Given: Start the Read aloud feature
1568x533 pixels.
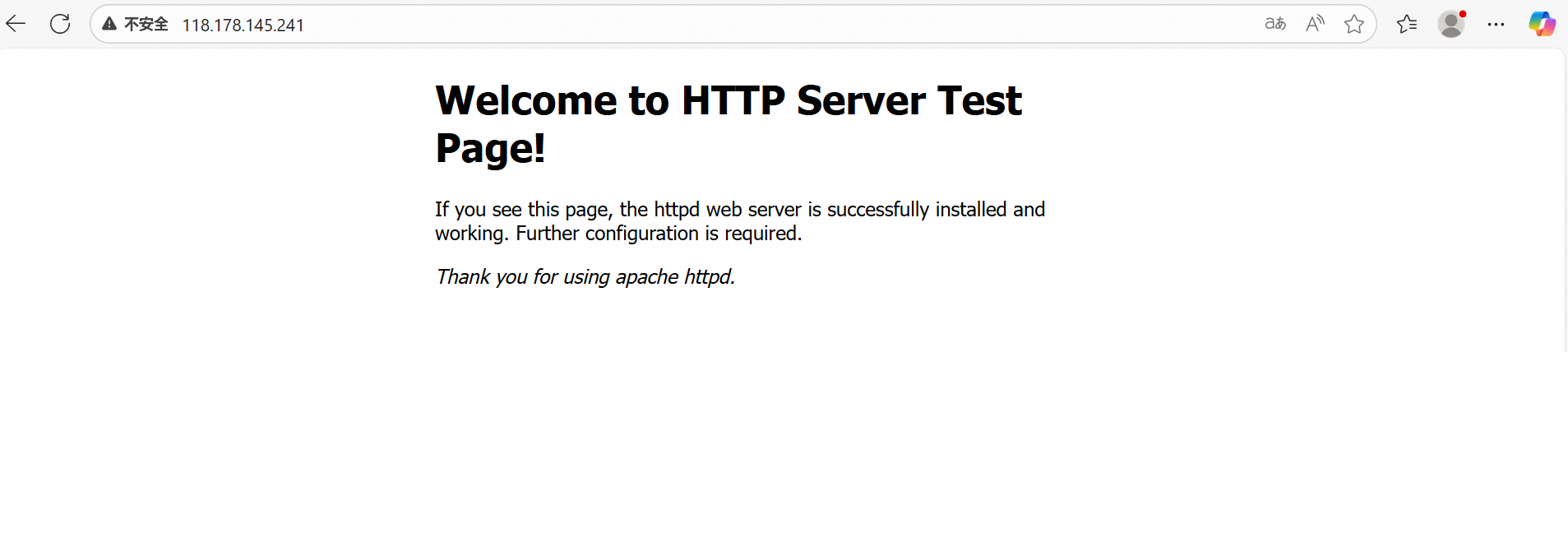Looking at the screenshot, I should pyautogui.click(x=1315, y=24).
